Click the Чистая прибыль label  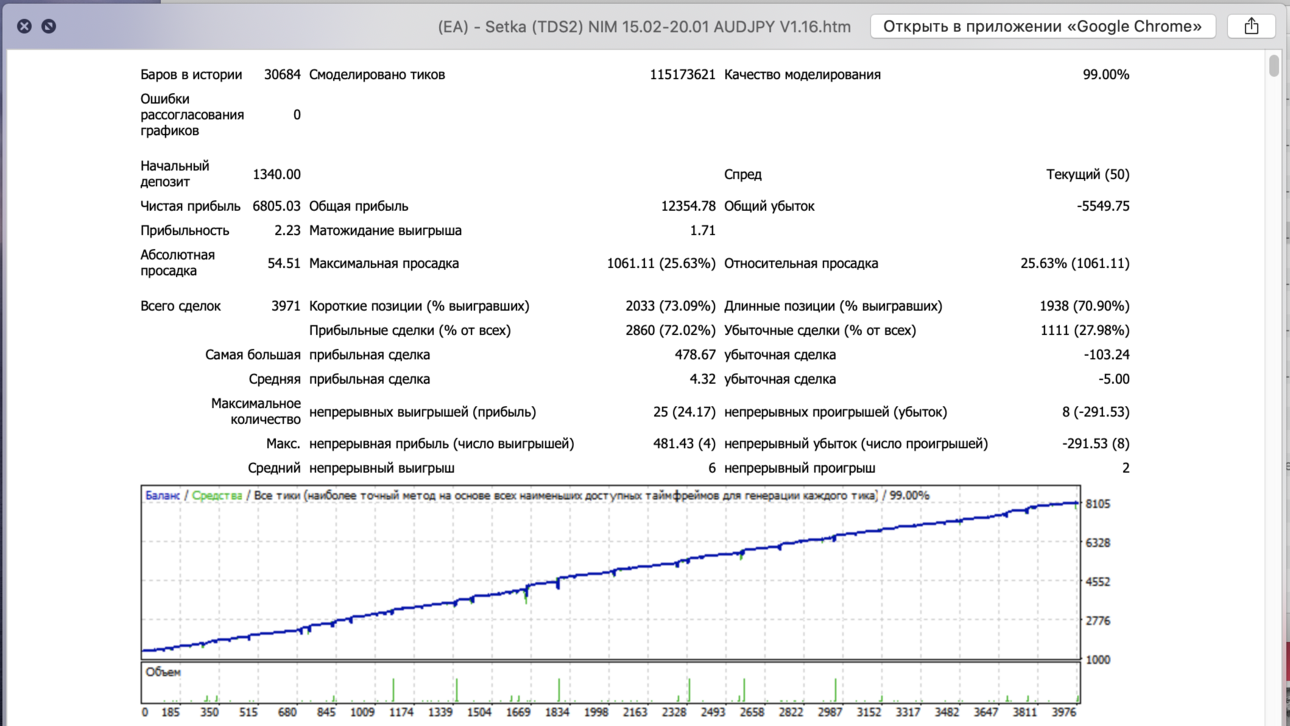tap(190, 206)
